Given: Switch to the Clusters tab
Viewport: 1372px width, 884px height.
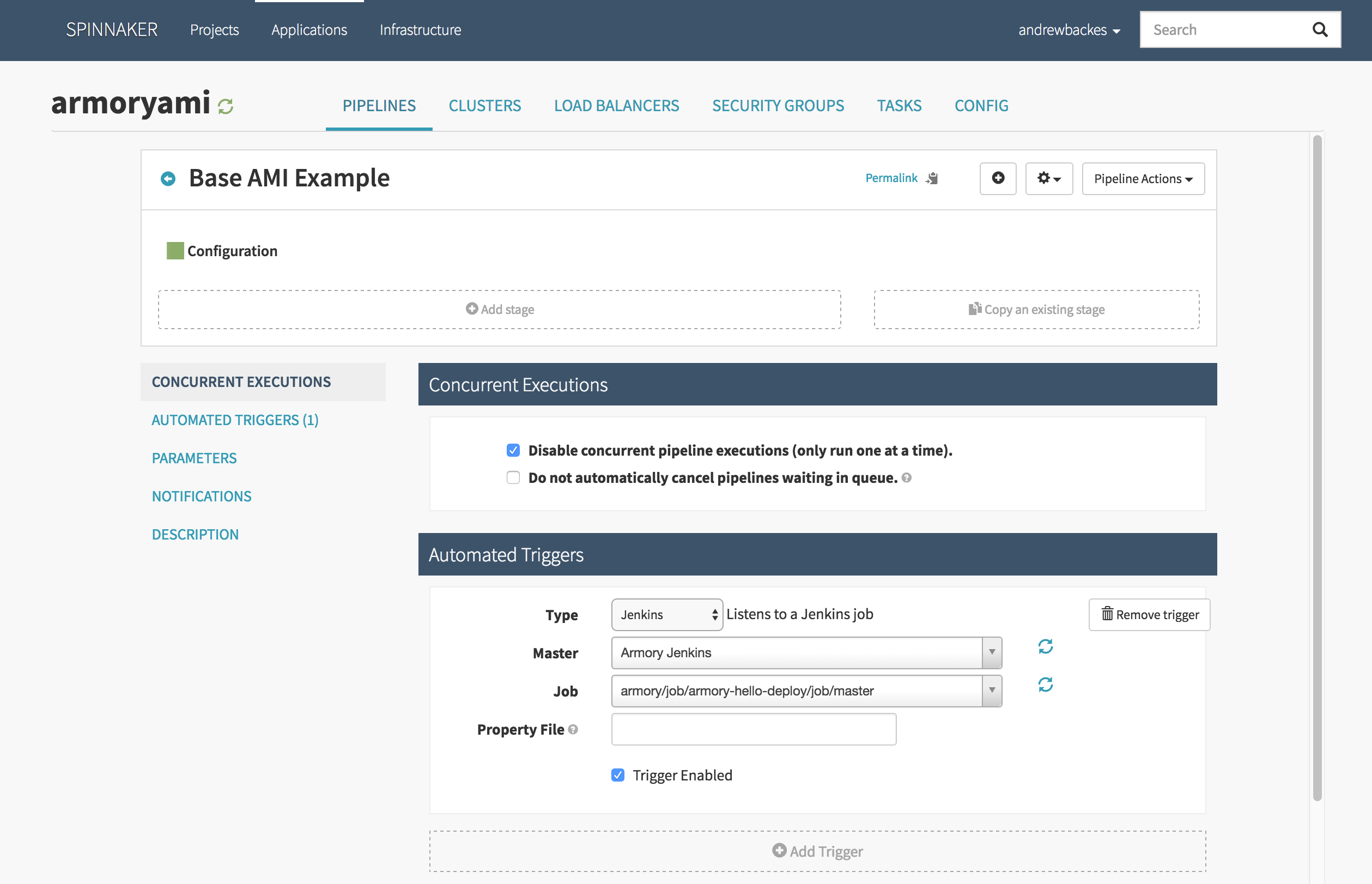Looking at the screenshot, I should (484, 106).
